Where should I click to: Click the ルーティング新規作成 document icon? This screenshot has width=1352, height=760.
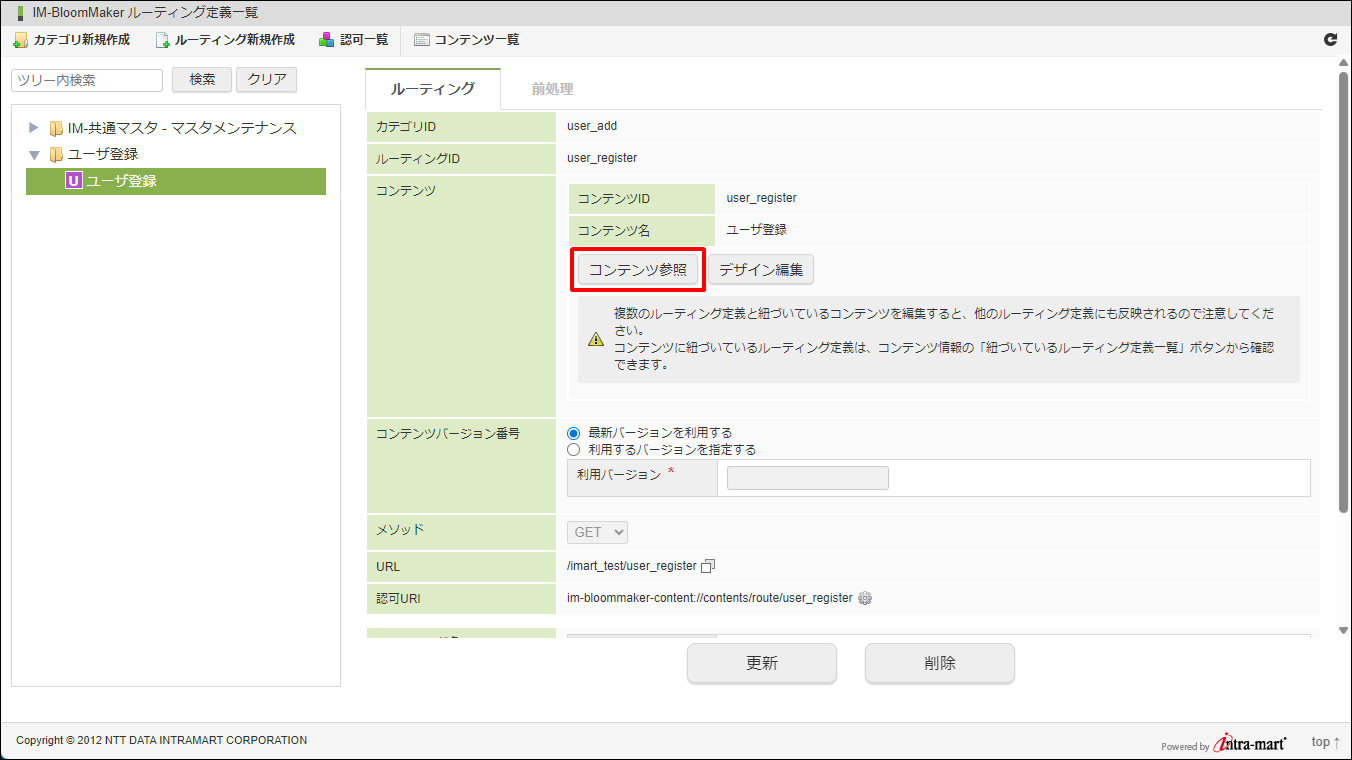(x=163, y=40)
